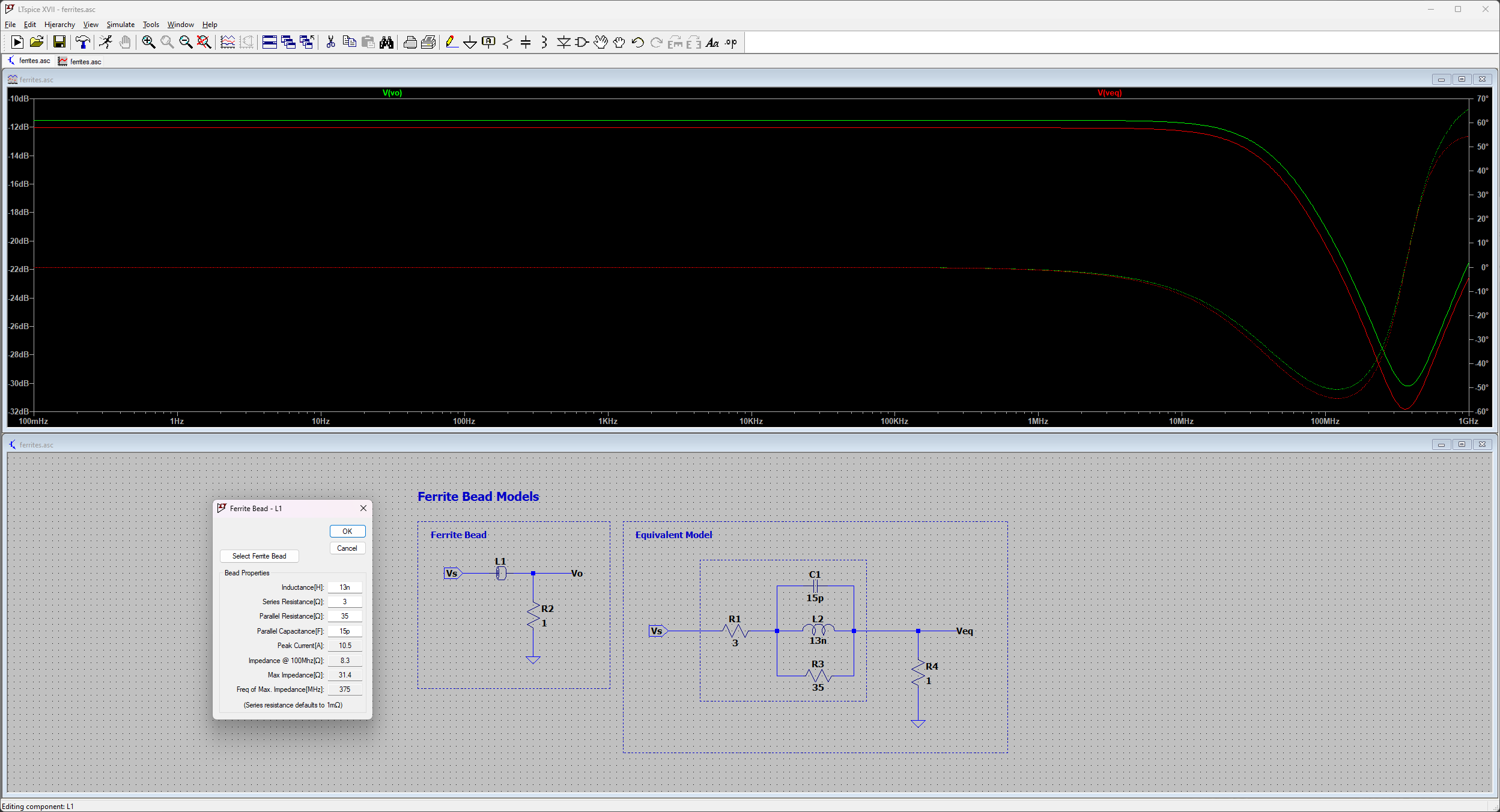The height and width of the screenshot is (812, 1500).
Task: Click the SPICE directive .op icon
Action: tap(731, 42)
